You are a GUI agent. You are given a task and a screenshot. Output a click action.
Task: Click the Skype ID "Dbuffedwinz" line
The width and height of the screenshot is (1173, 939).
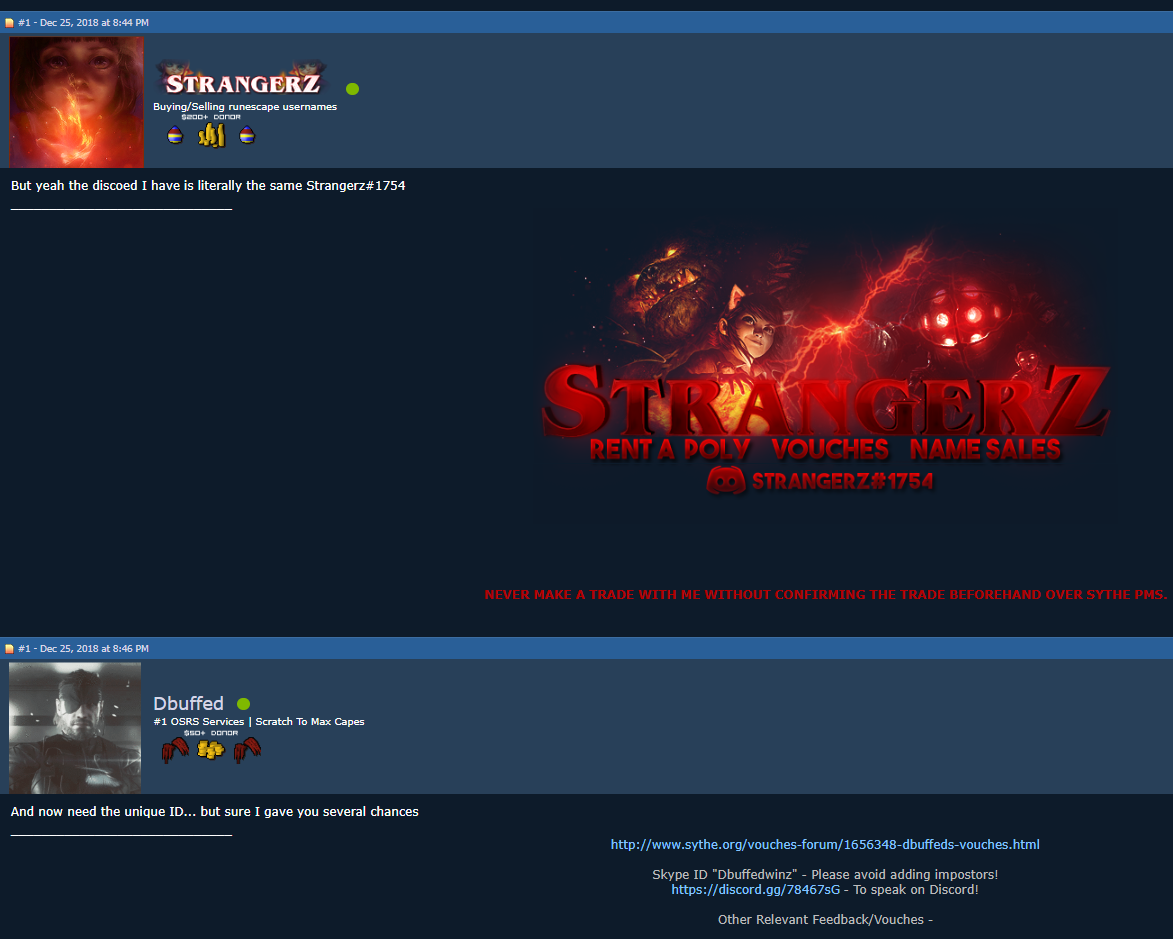[825, 875]
